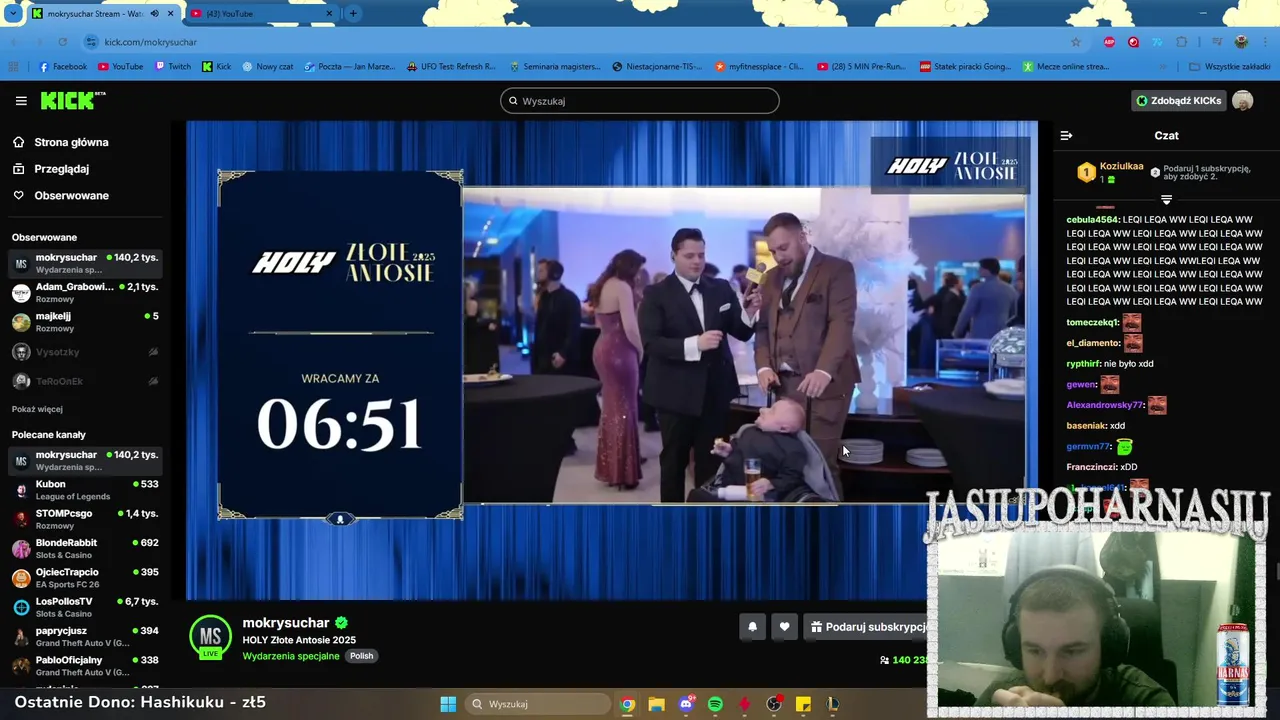Open Chrome from the taskbar
Image resolution: width=1280 pixels, height=720 pixels.
coord(627,704)
